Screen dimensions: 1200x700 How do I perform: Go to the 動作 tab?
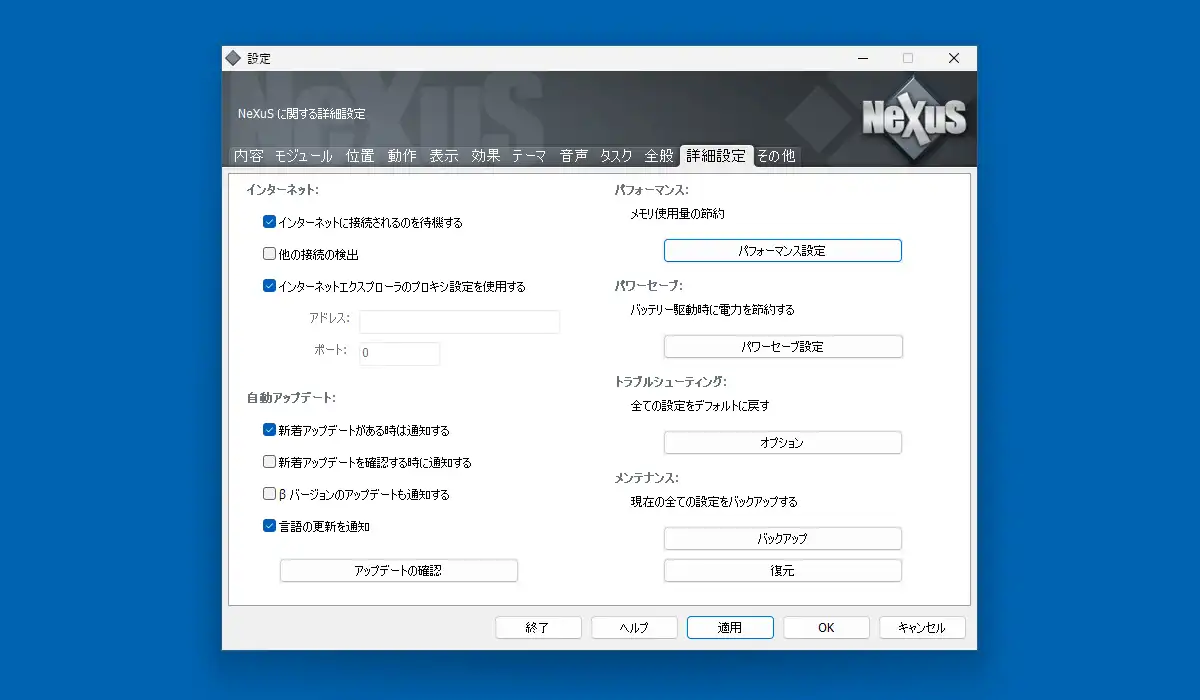tap(402, 156)
